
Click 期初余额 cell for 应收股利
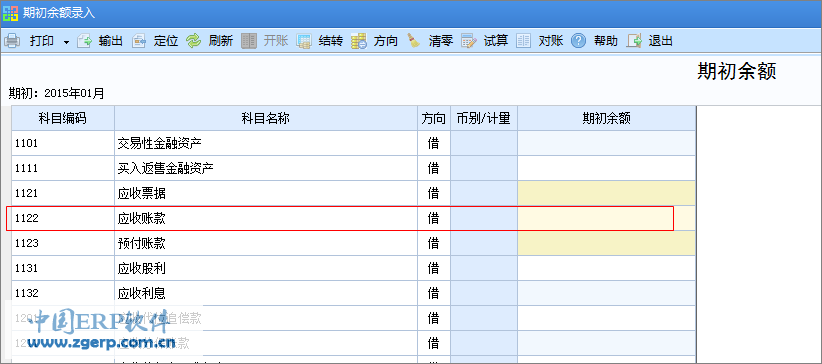point(607,269)
